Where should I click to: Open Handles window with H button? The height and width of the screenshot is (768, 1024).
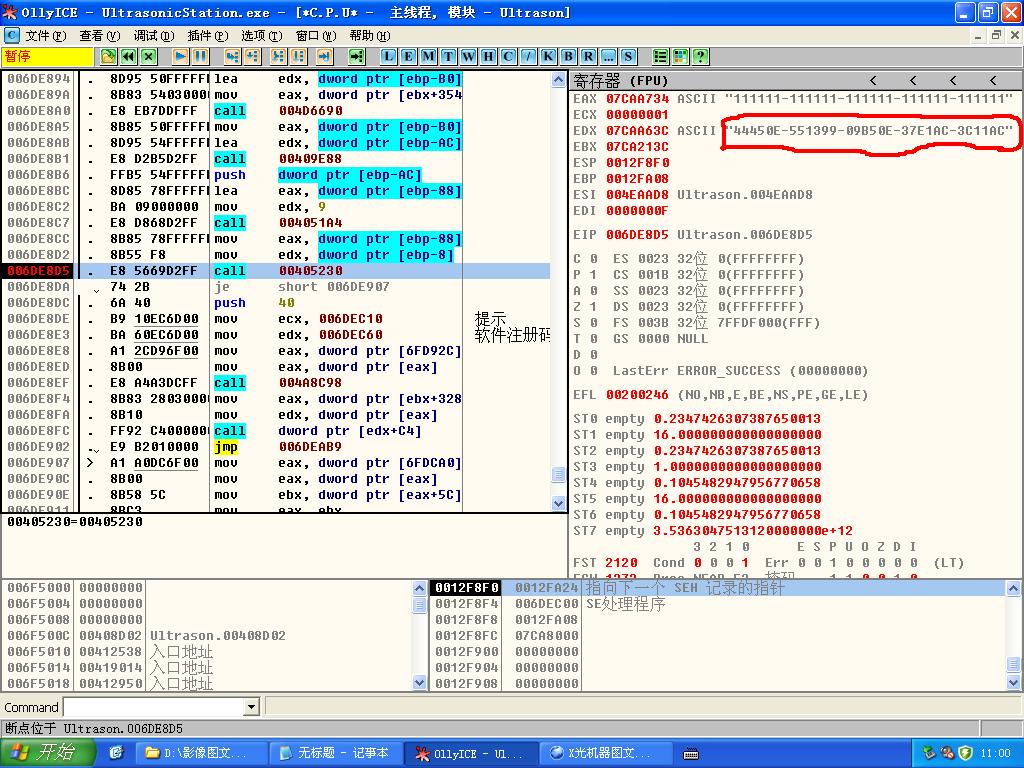(488, 57)
